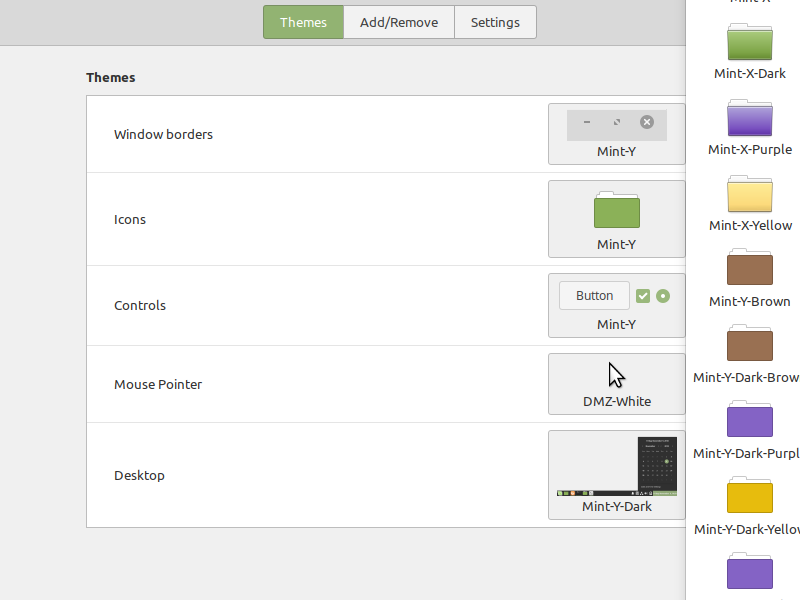This screenshot has width=800, height=600.
Task: Open the Desktop theme selector showing Mint-Y-Dark
Action: tap(616, 475)
